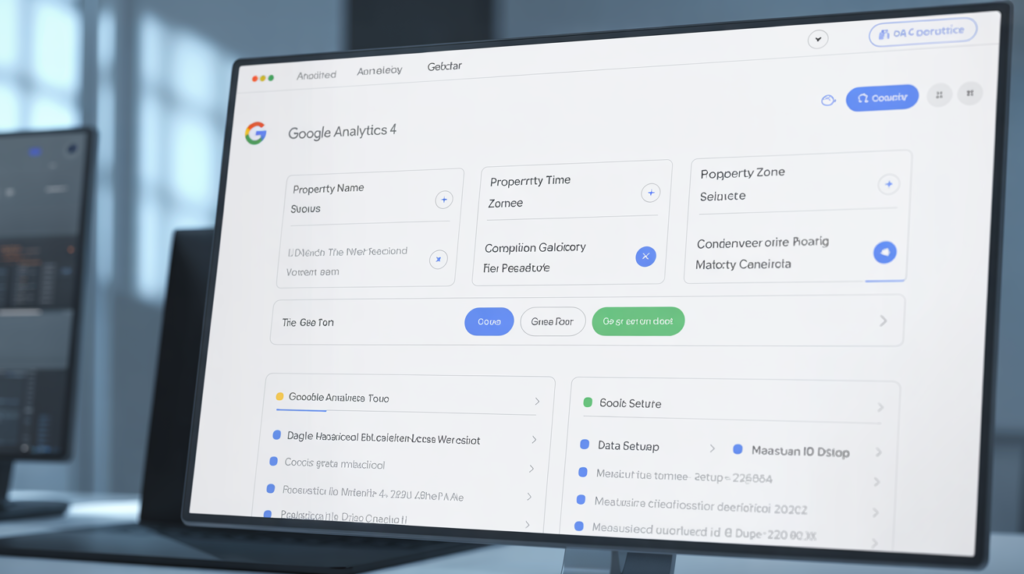
Task: Click the Fier Pesadtu'e text
Action: (517, 268)
